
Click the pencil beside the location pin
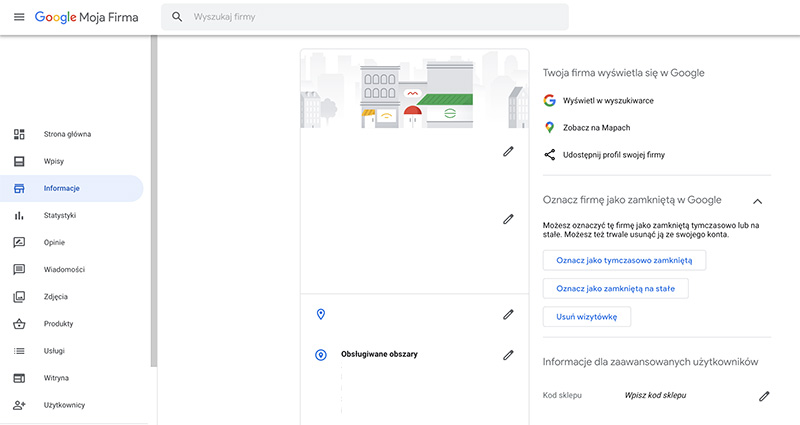[508, 315]
